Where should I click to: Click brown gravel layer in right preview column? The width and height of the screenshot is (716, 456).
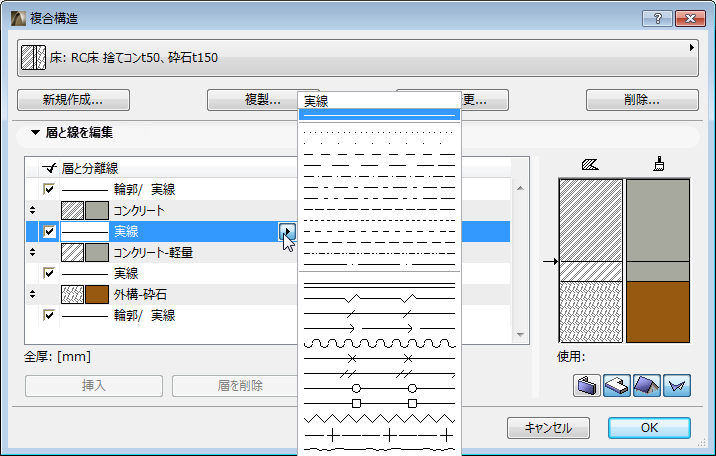pyautogui.click(x=658, y=312)
